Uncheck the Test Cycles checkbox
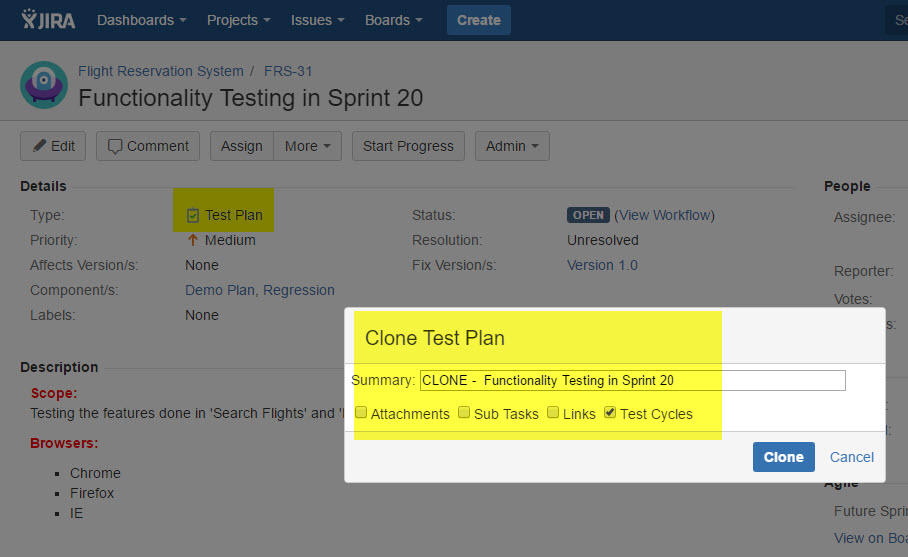 pyautogui.click(x=610, y=413)
